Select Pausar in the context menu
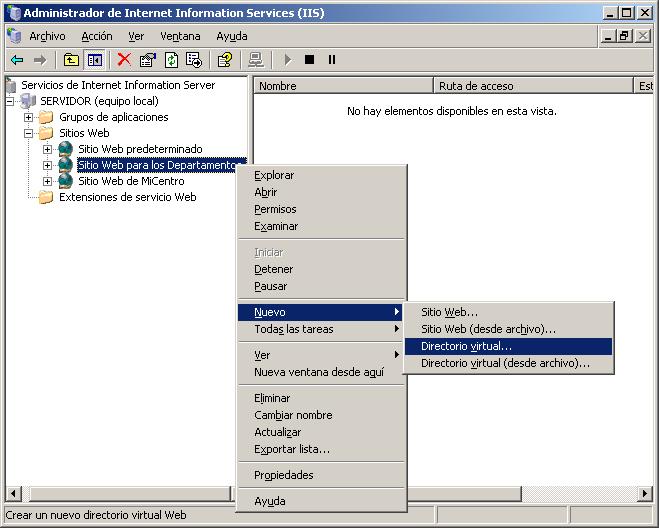659x528 pixels. pos(320,286)
